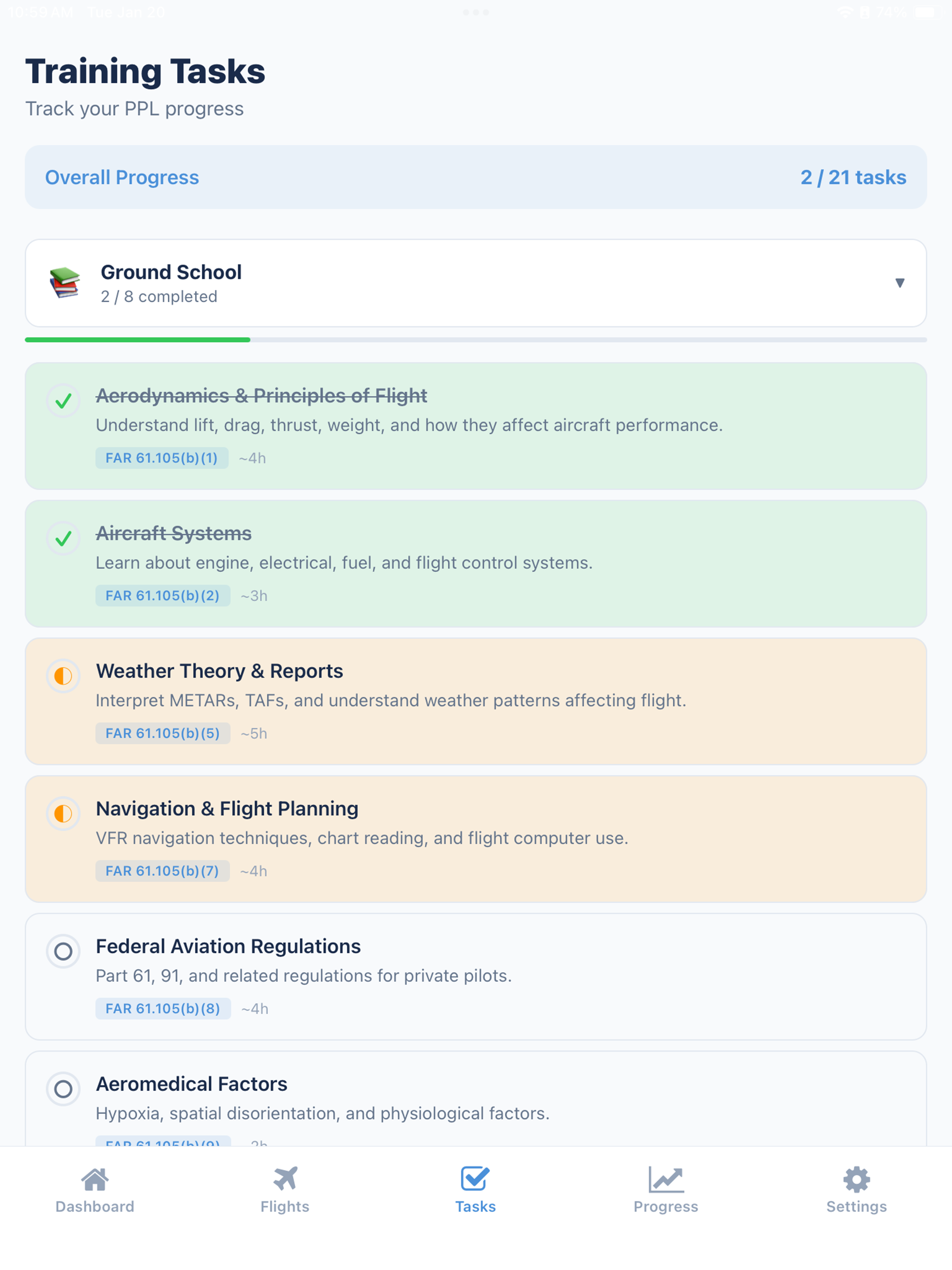Tap the 2 / 8 completed text
This screenshot has height=1270, width=952.
(x=159, y=297)
